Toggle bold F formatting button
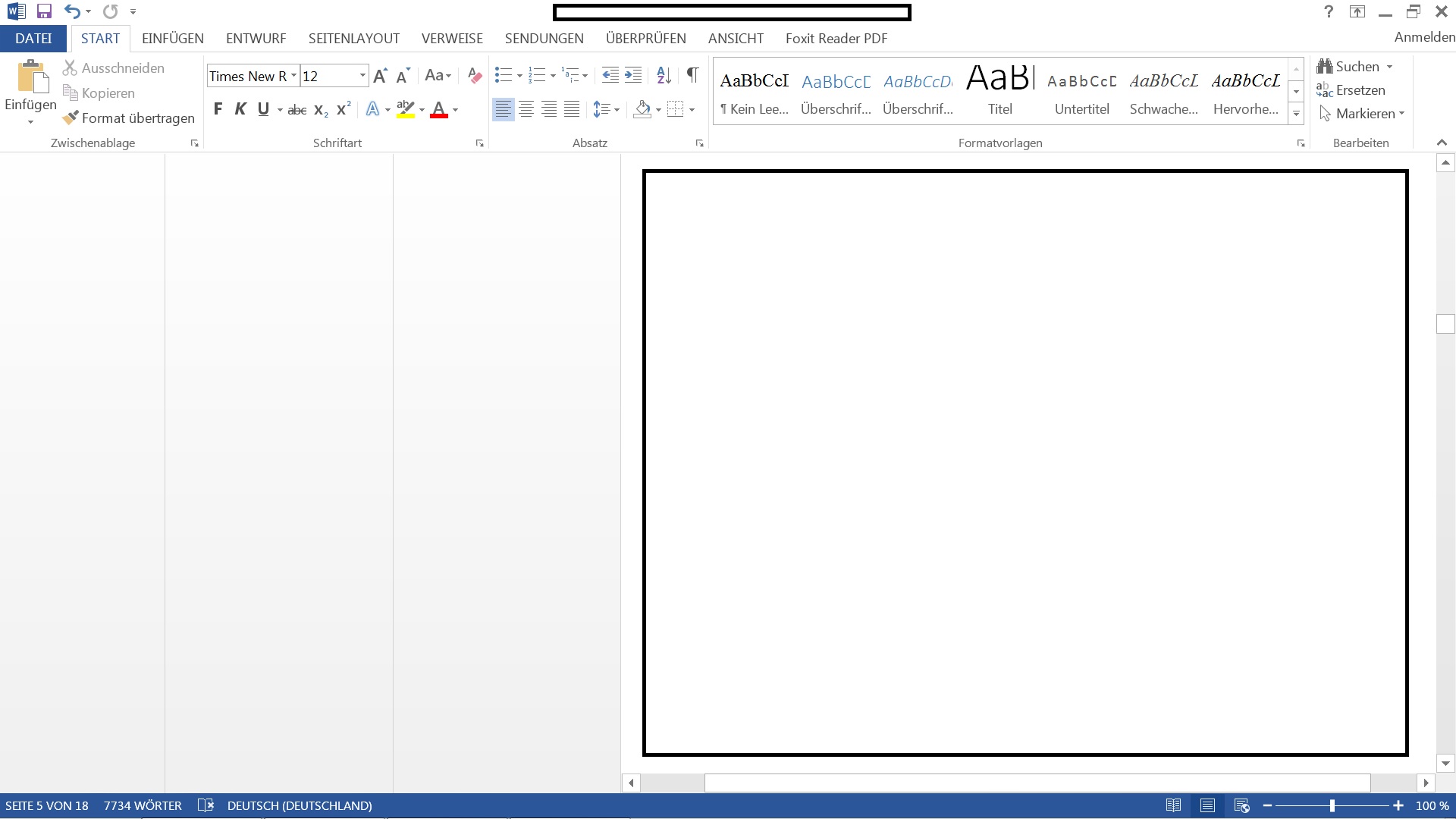This screenshot has height=819, width=1456. pyautogui.click(x=218, y=109)
